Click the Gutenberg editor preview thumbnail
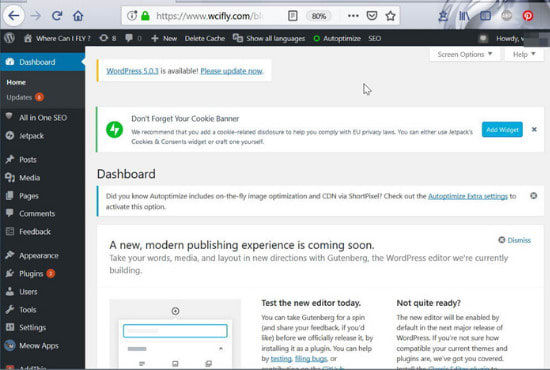Viewport: 550px width, 370px height. click(175, 334)
